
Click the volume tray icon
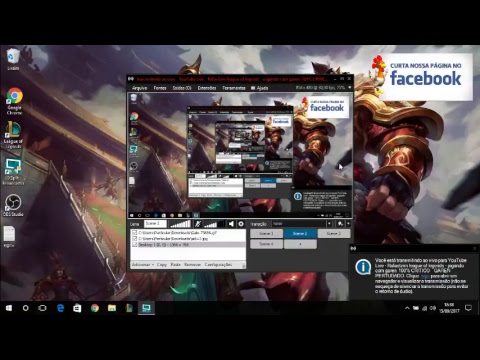tap(433, 308)
